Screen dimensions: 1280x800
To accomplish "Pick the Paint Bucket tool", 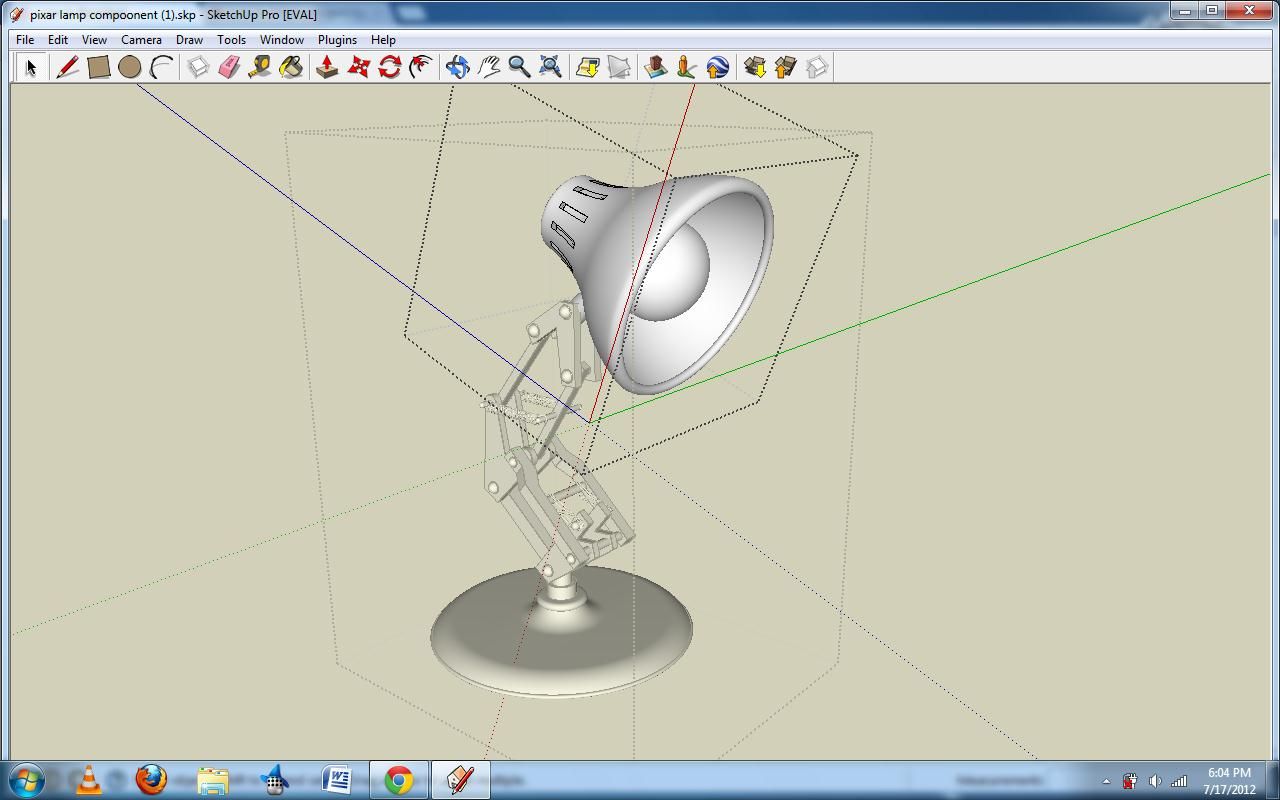I will [x=292, y=66].
